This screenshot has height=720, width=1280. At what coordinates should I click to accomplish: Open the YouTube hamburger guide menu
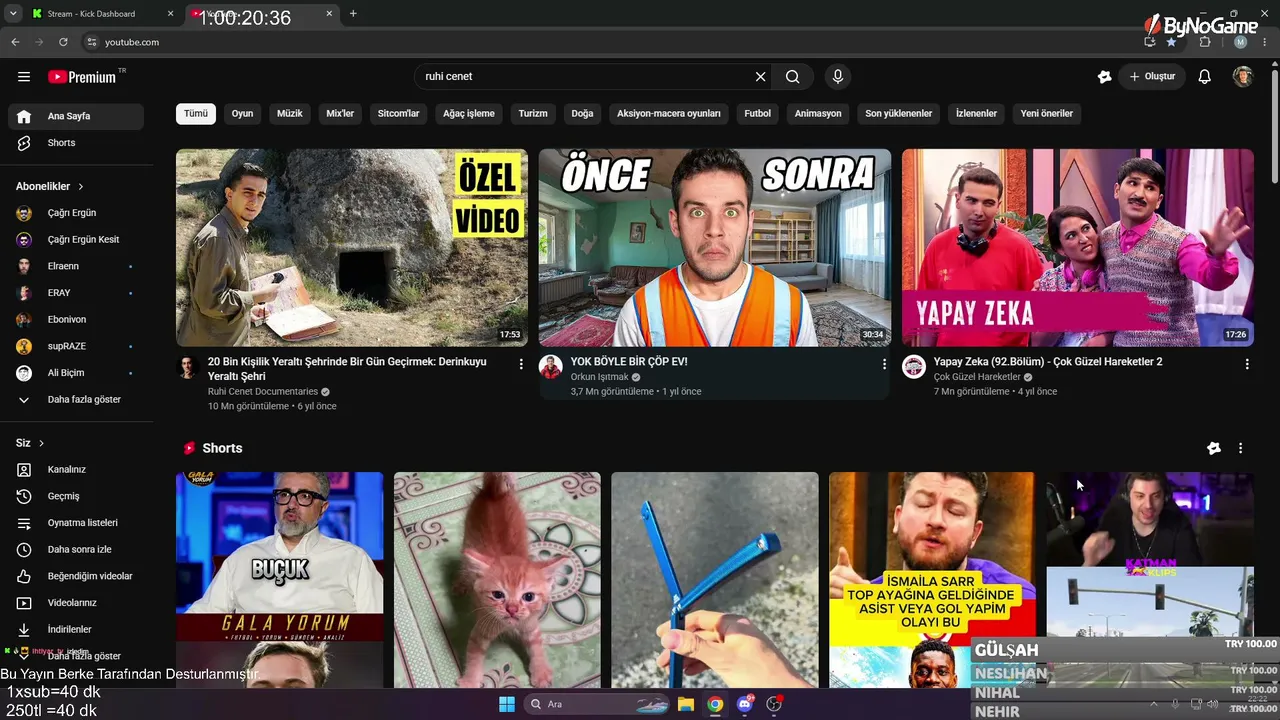pos(24,77)
